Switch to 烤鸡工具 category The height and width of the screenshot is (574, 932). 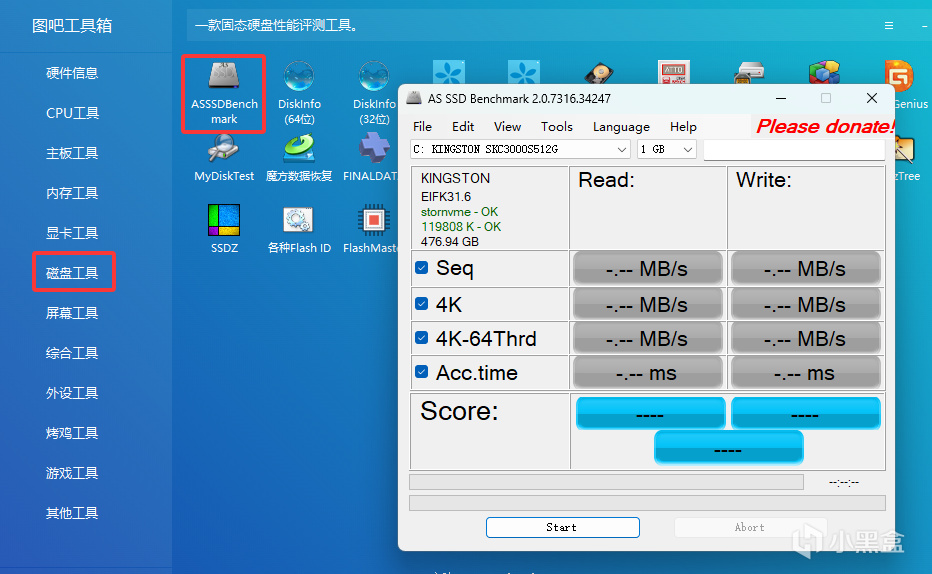[x=72, y=433]
